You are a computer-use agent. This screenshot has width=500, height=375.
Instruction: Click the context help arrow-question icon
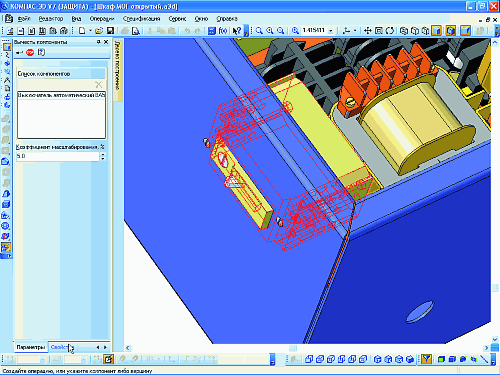(237, 31)
